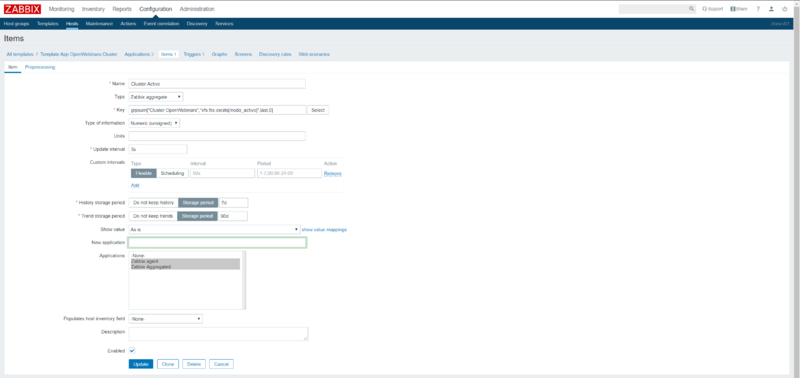Viewport: 800px width, 378px height.
Task: Select the Item tab
Action: 13,67
